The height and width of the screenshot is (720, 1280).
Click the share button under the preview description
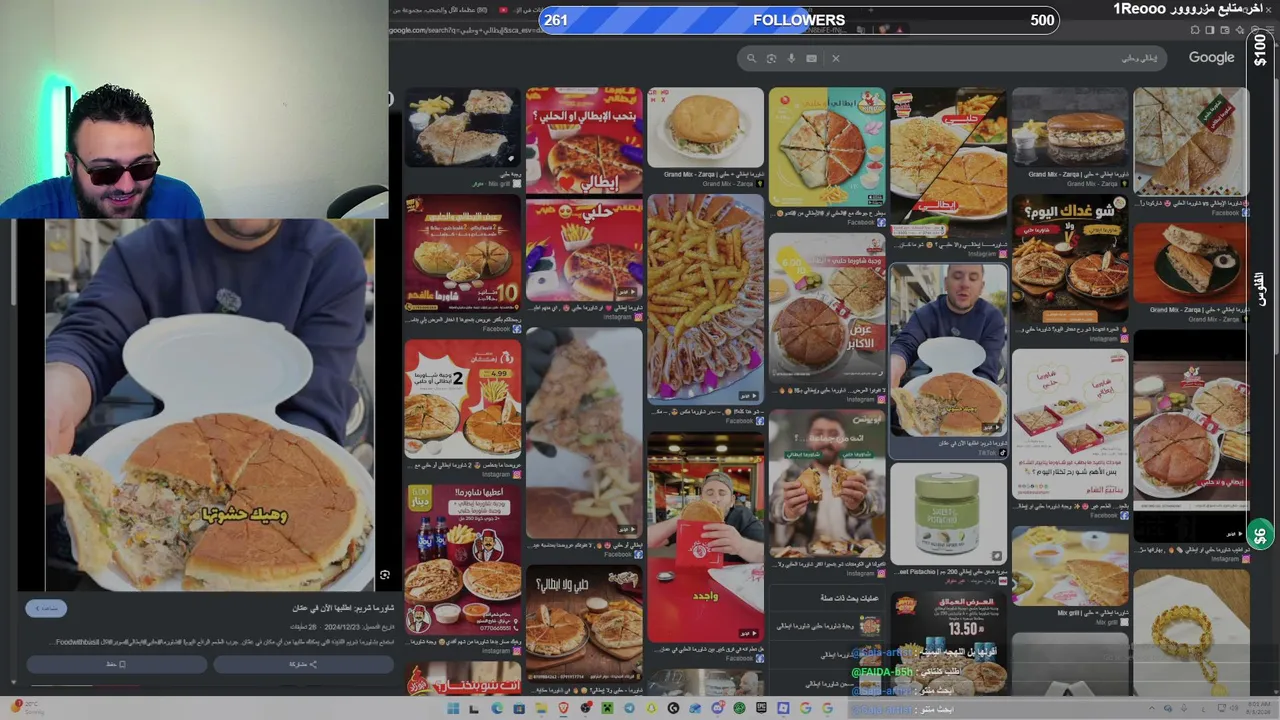[303, 664]
